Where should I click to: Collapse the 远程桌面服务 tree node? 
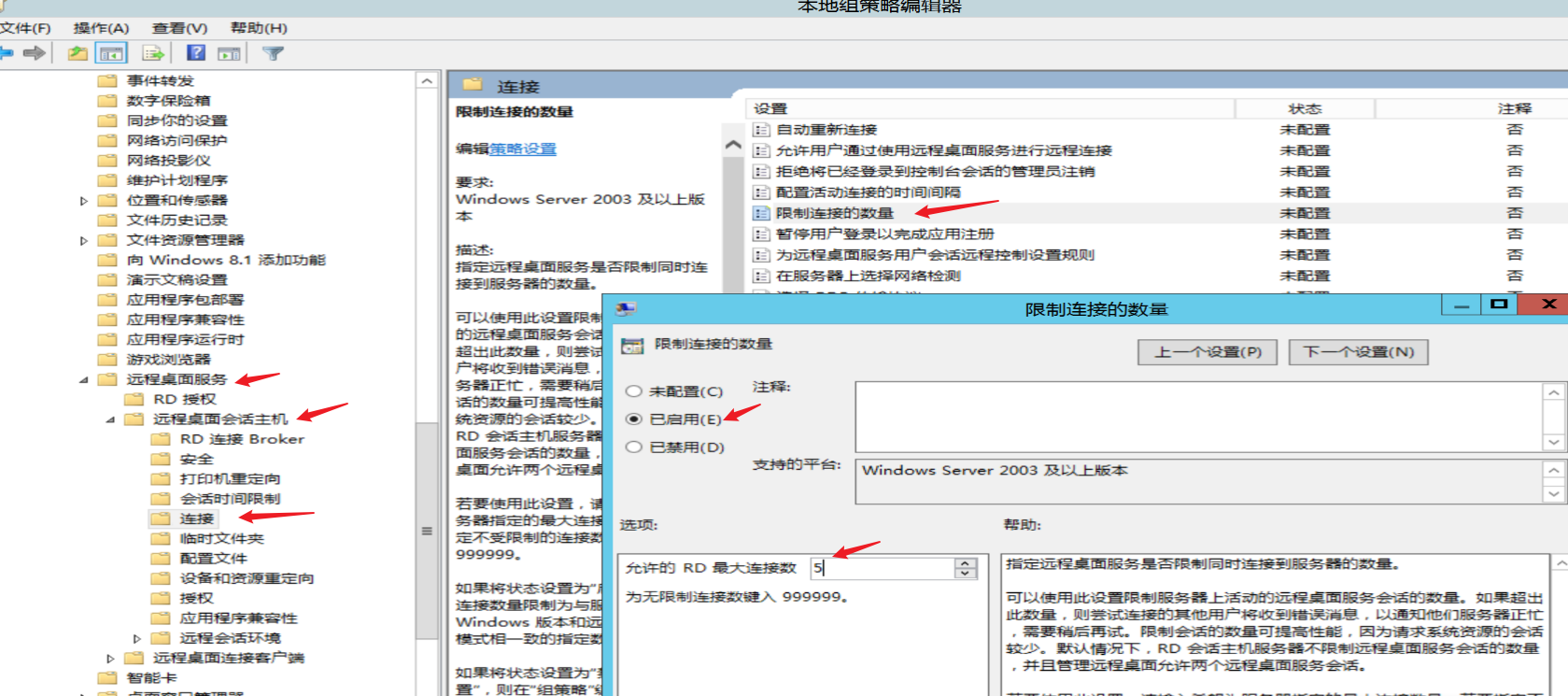coord(84,379)
